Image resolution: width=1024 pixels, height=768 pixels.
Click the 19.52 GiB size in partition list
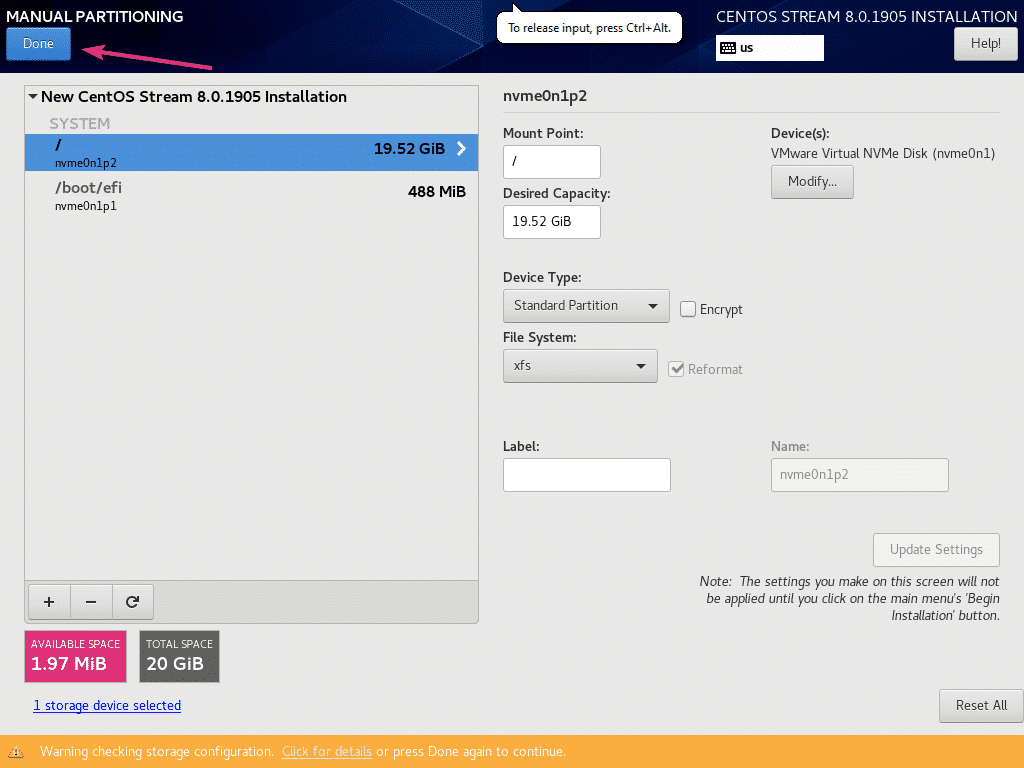click(x=409, y=148)
